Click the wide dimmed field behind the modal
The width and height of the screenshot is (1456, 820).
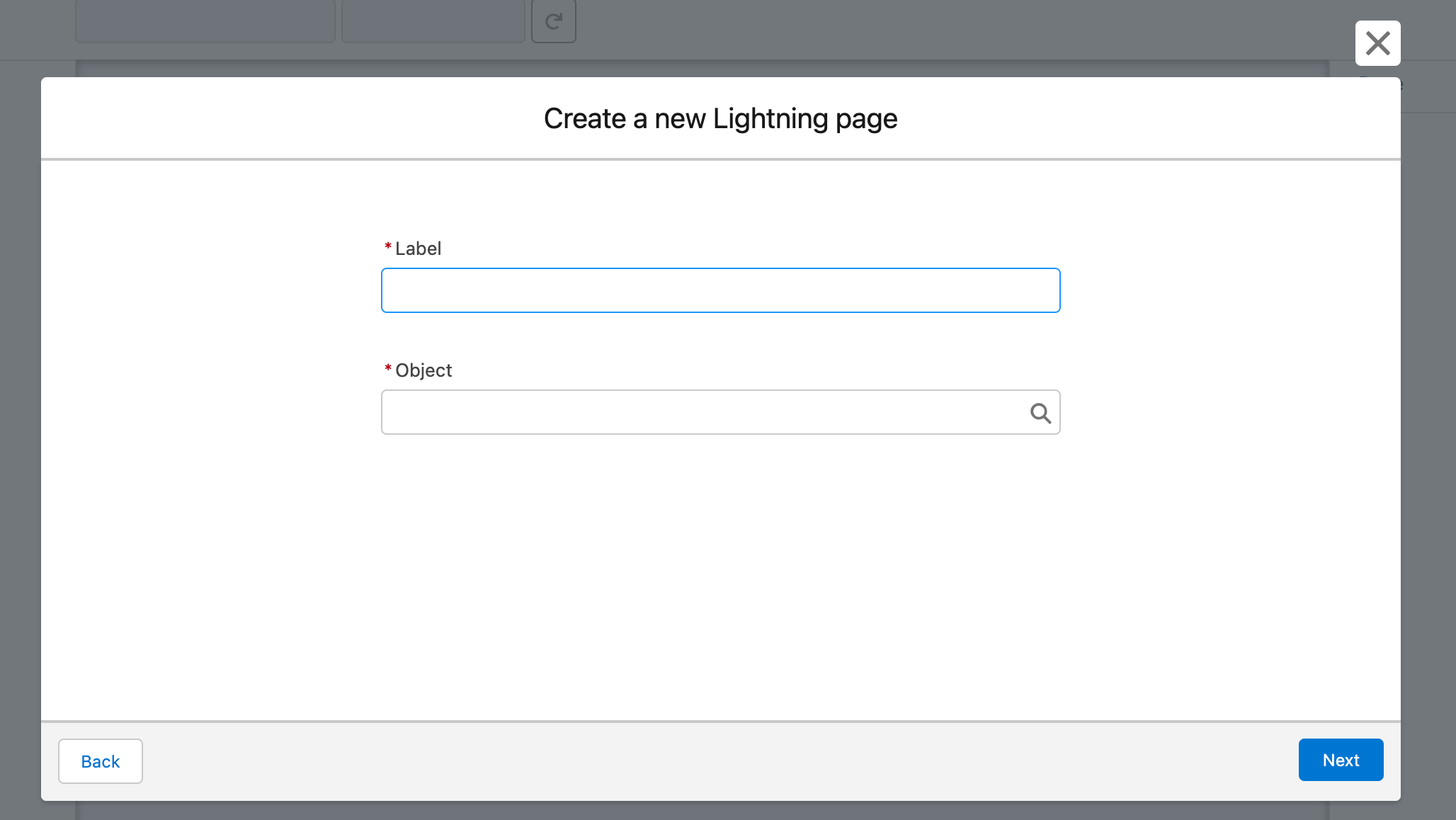pyautogui.click(x=205, y=21)
